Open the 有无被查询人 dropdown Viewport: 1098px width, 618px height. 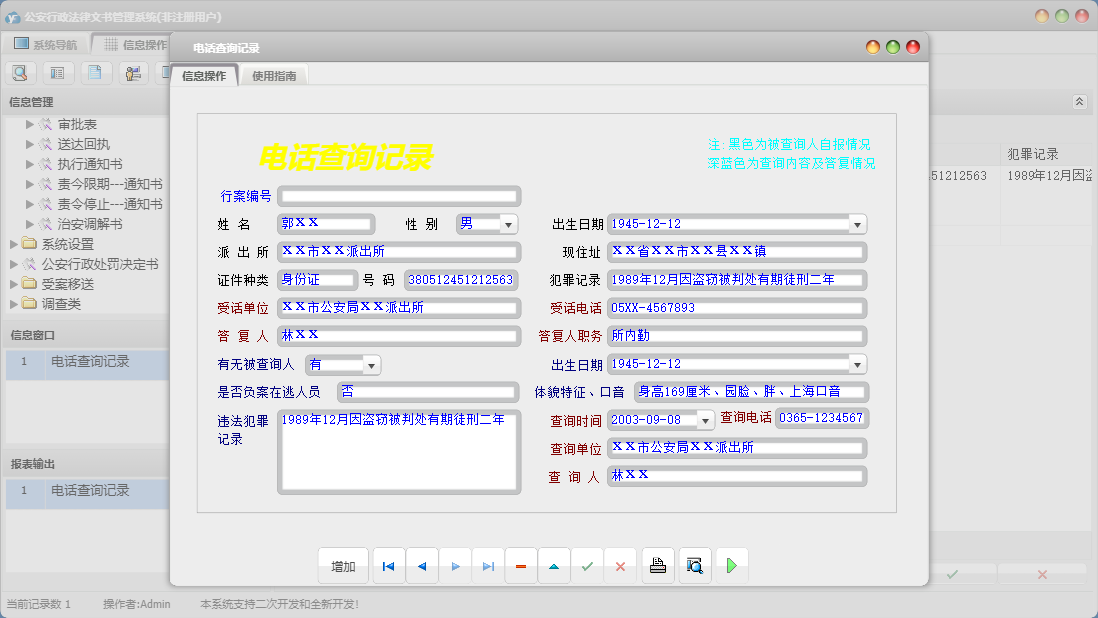point(371,365)
